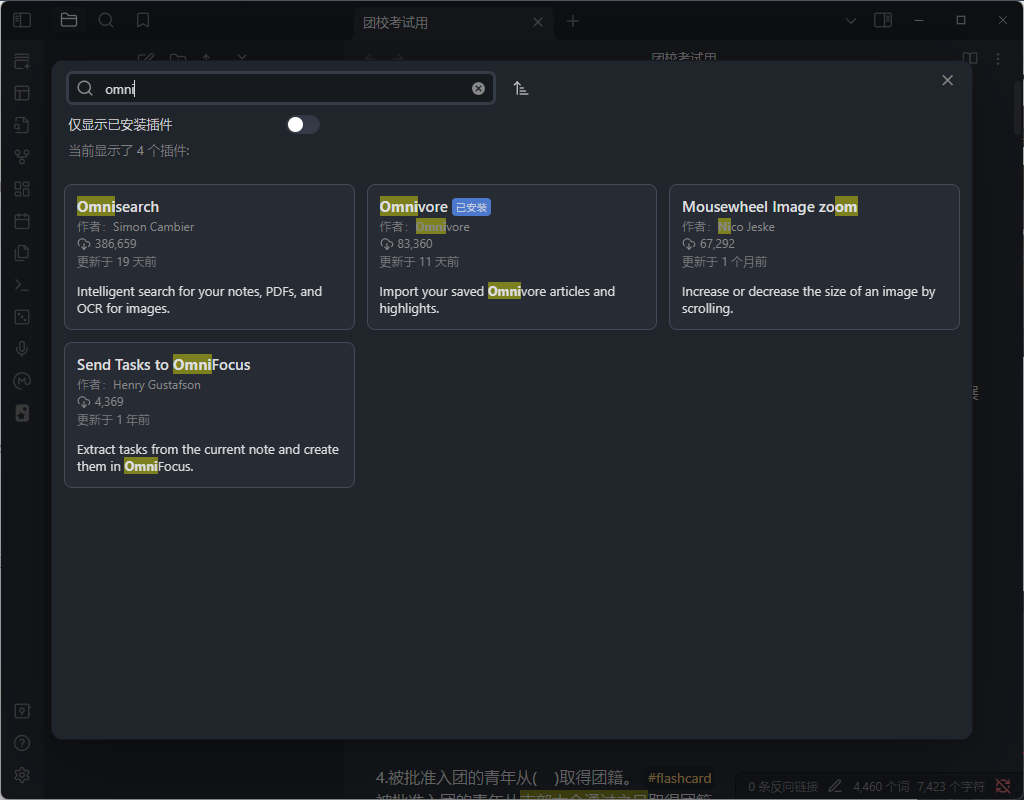Click the 已安装 badge on Omnivore
The width and height of the screenshot is (1024, 800).
471,207
